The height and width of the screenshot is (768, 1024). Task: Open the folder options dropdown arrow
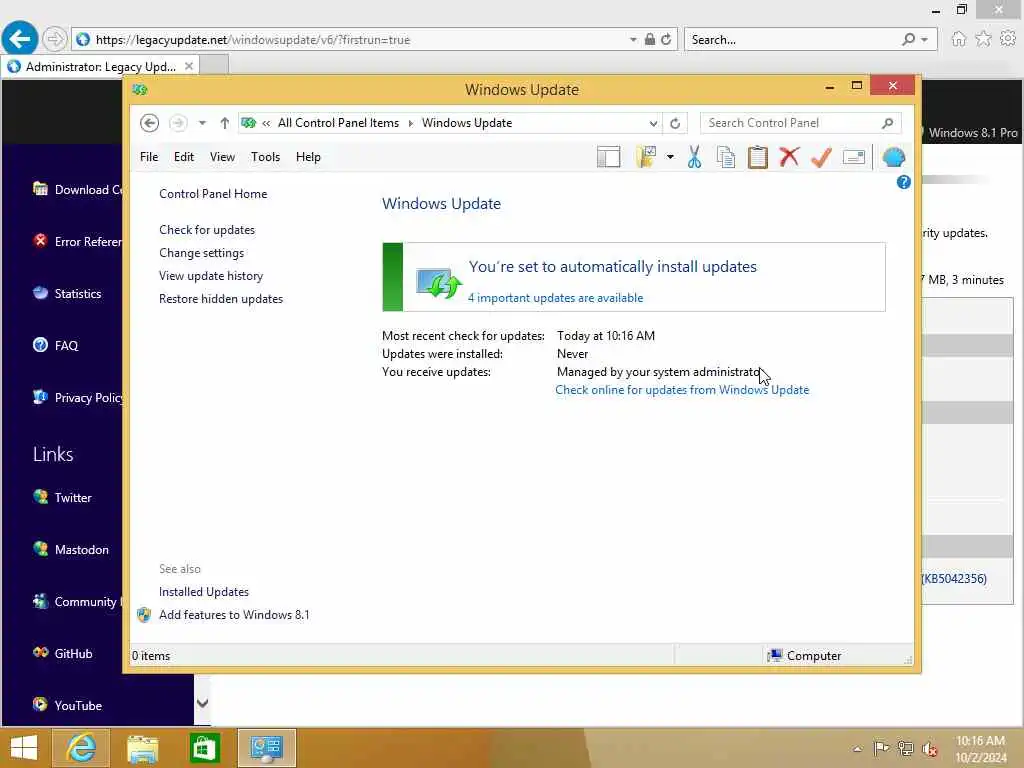point(670,157)
